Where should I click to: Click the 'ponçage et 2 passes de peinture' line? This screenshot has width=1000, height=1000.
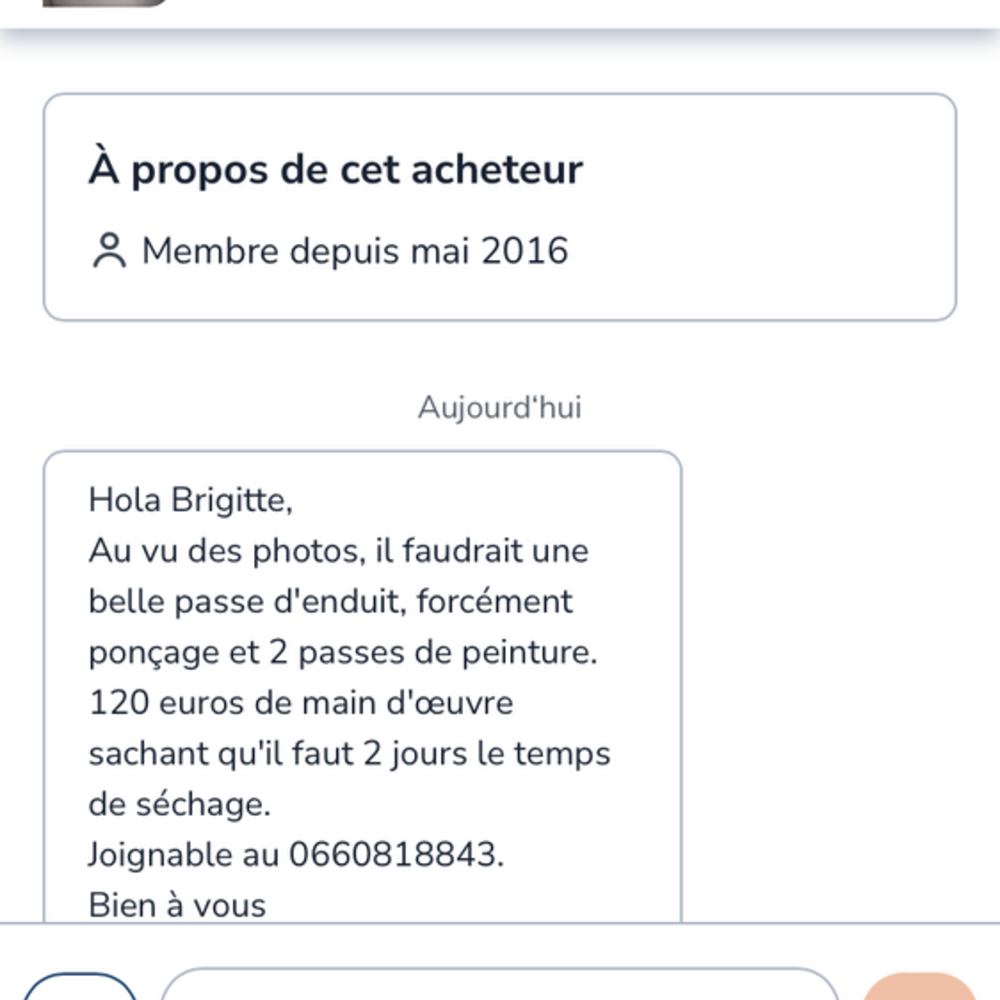coord(342,652)
